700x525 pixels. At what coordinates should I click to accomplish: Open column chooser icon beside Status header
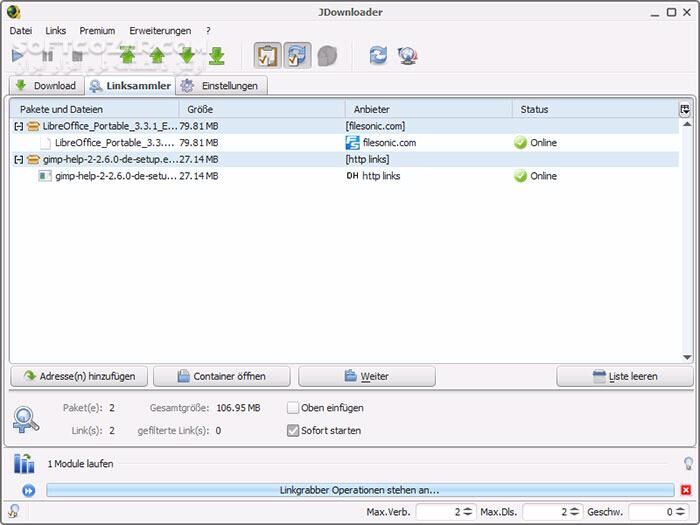click(685, 109)
